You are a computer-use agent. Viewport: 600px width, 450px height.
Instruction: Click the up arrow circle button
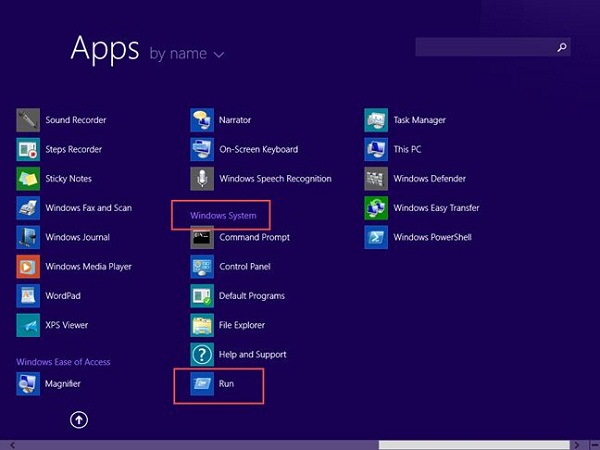(79, 420)
